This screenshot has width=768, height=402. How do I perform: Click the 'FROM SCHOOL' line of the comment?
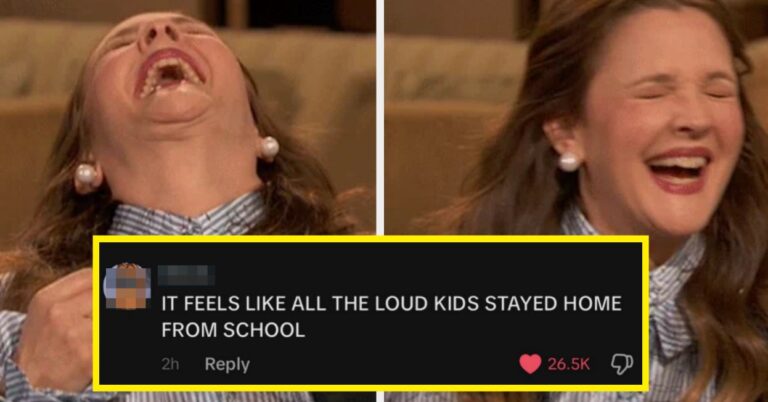(233, 331)
